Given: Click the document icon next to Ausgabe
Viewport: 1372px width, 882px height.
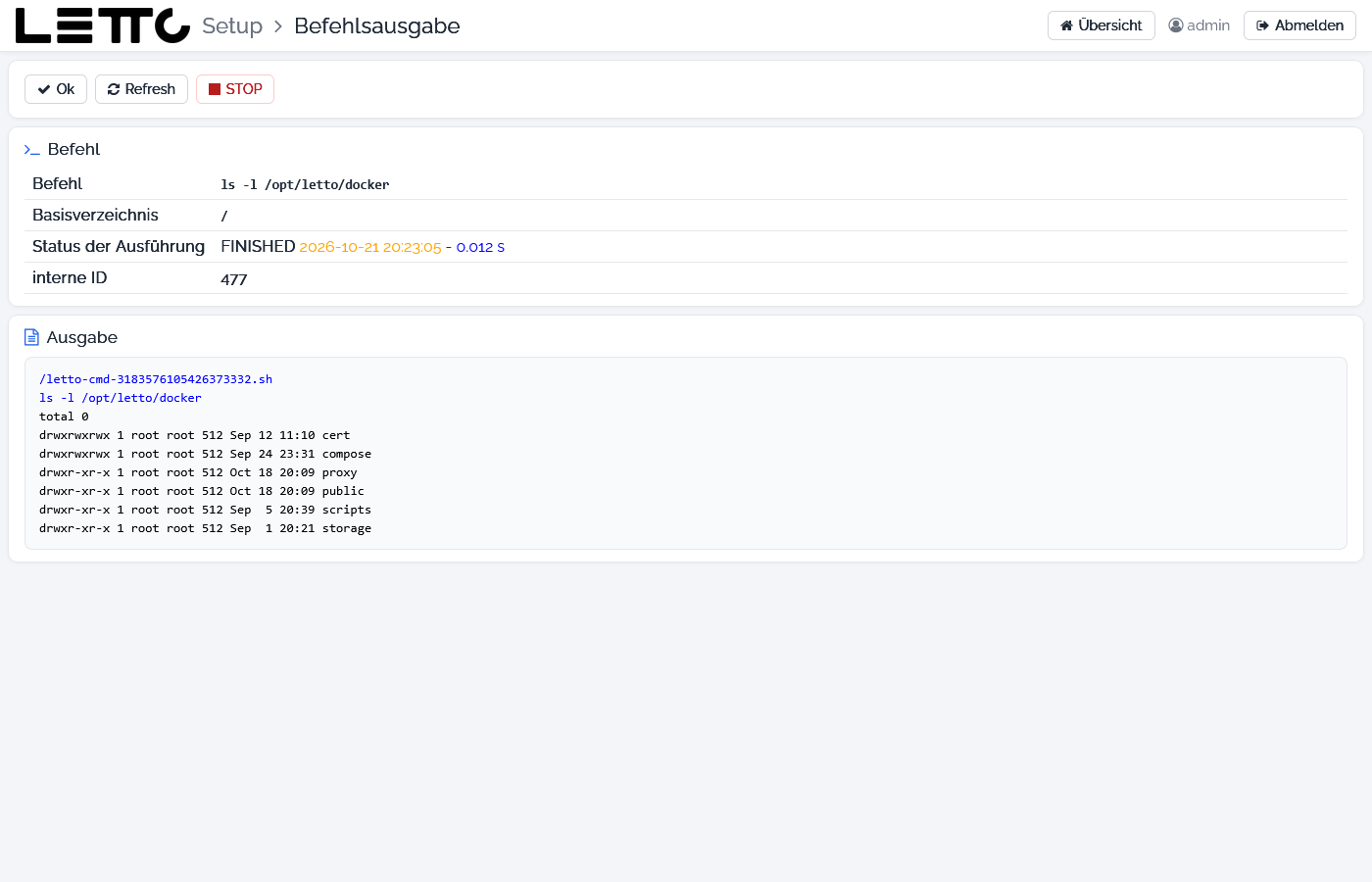Looking at the screenshot, I should coord(31,337).
